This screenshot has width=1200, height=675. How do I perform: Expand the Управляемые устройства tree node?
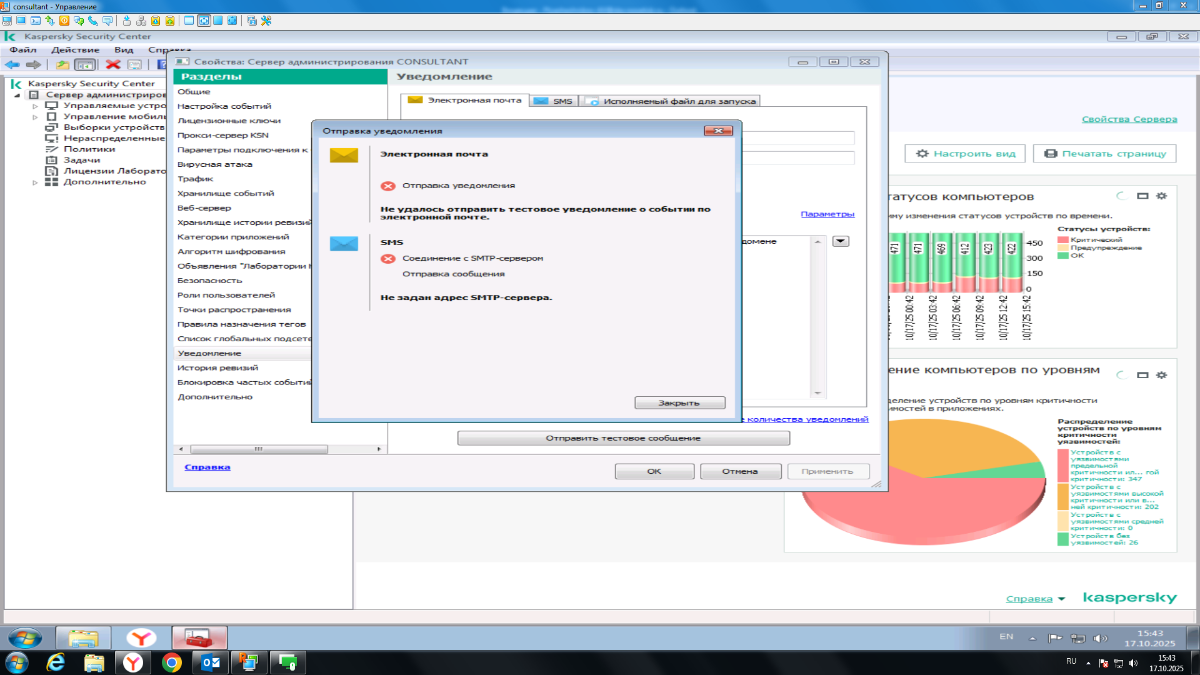point(35,105)
